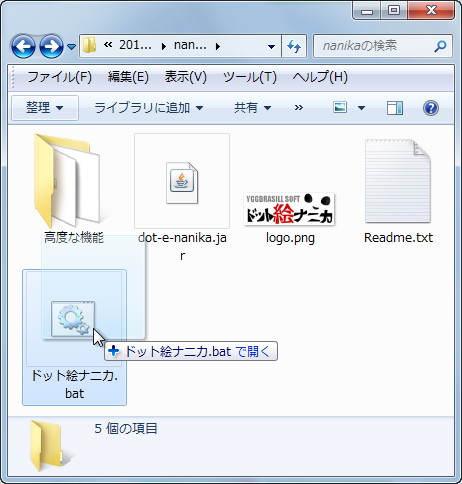
Task: Go forward with the Forward arrow button
Action: tap(51, 46)
